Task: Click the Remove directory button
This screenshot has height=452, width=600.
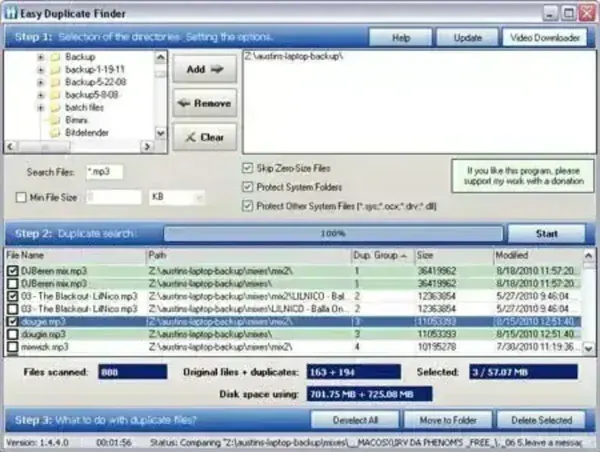Action: pyautogui.click(x=205, y=103)
